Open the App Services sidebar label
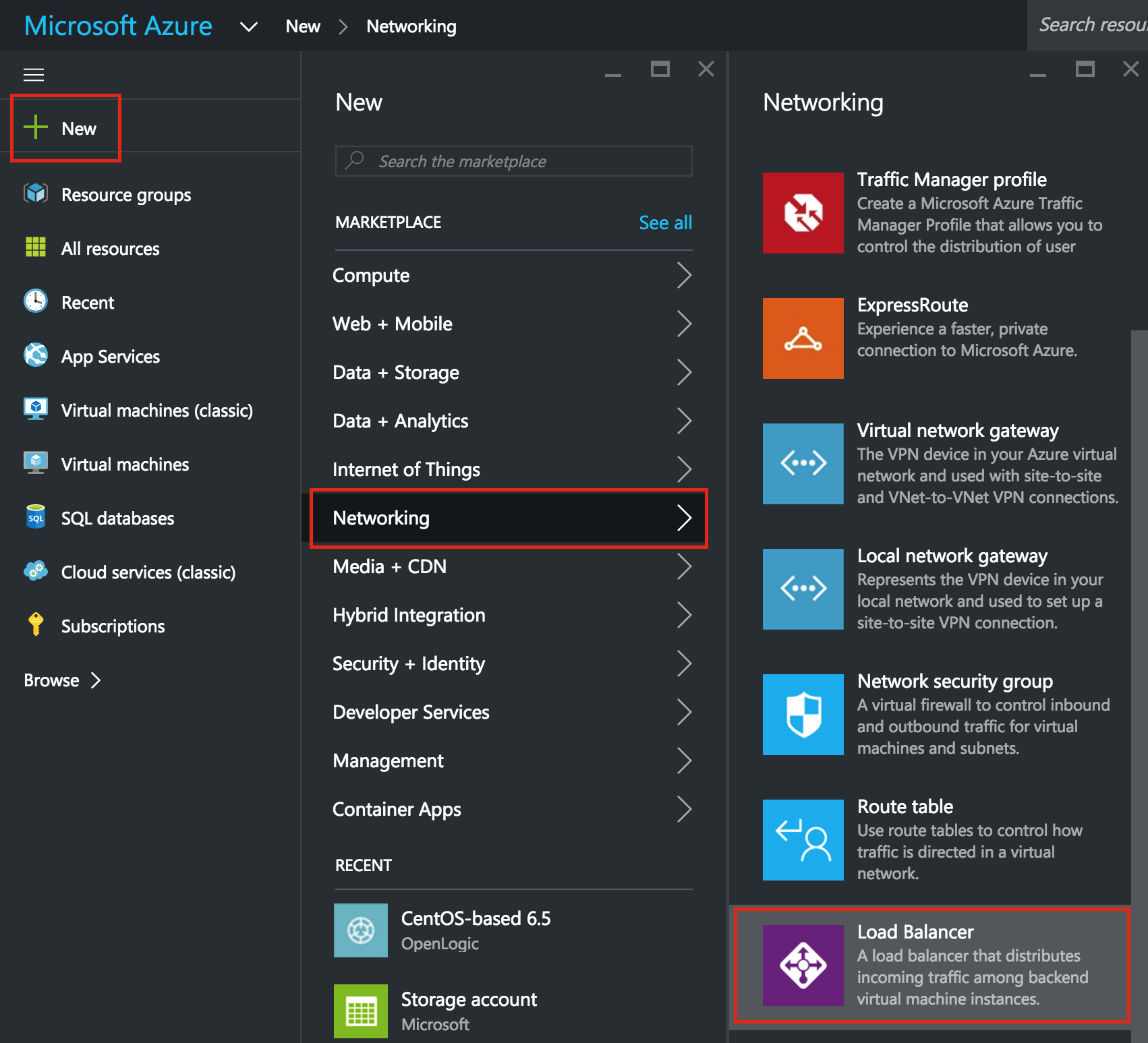The width and height of the screenshot is (1148, 1043). [x=111, y=357]
